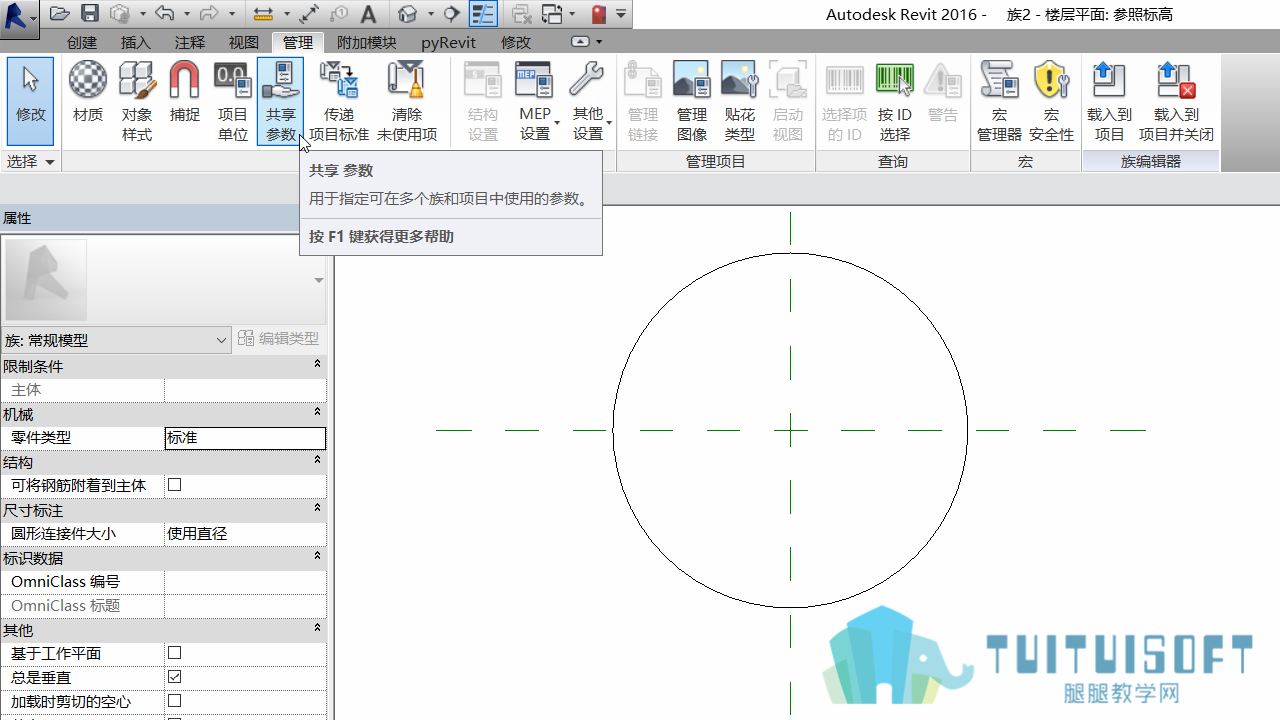Switch to the pyRevit tab
1280x720 pixels.
pos(449,42)
